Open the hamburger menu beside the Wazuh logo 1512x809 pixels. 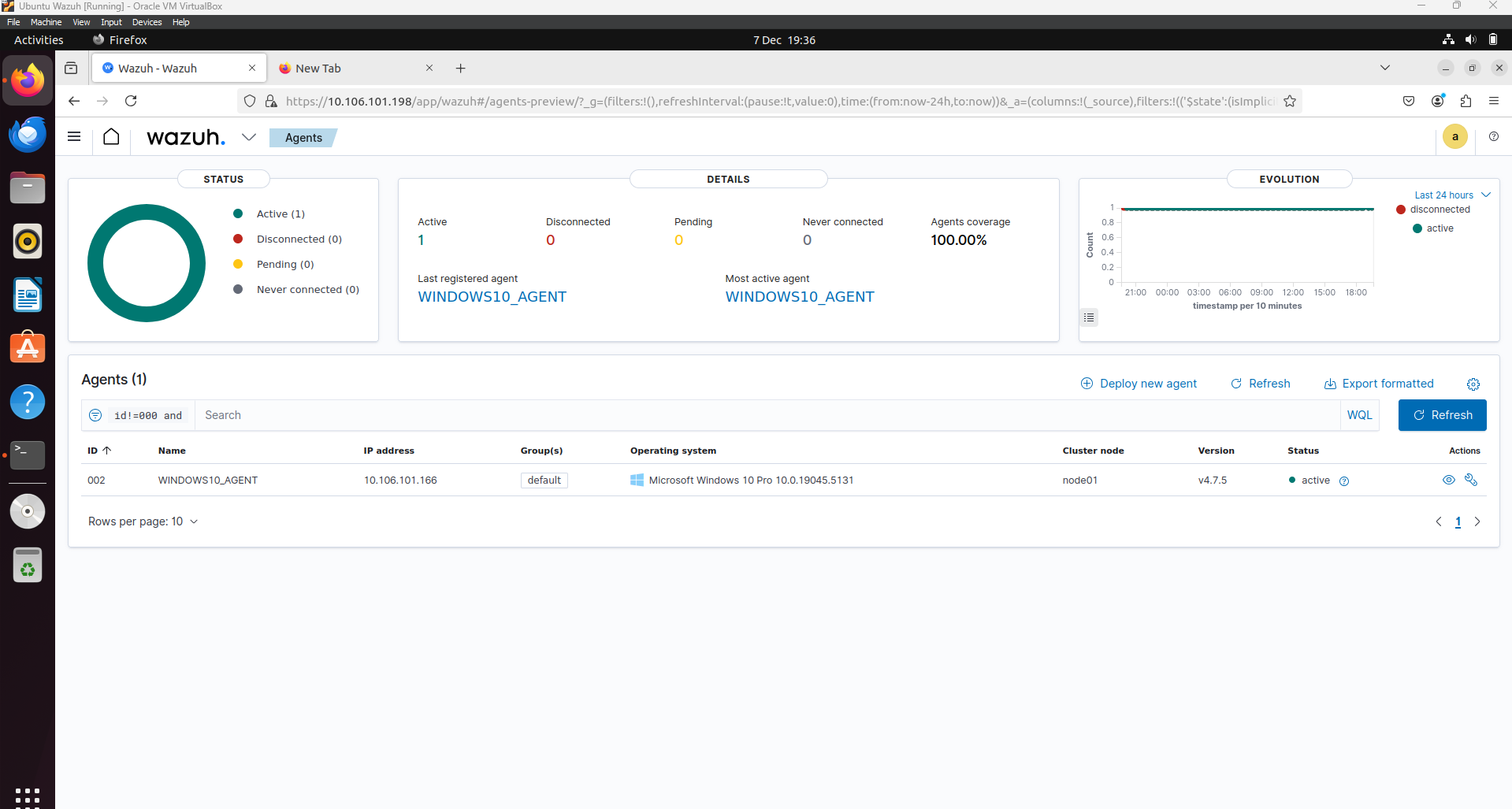(73, 136)
